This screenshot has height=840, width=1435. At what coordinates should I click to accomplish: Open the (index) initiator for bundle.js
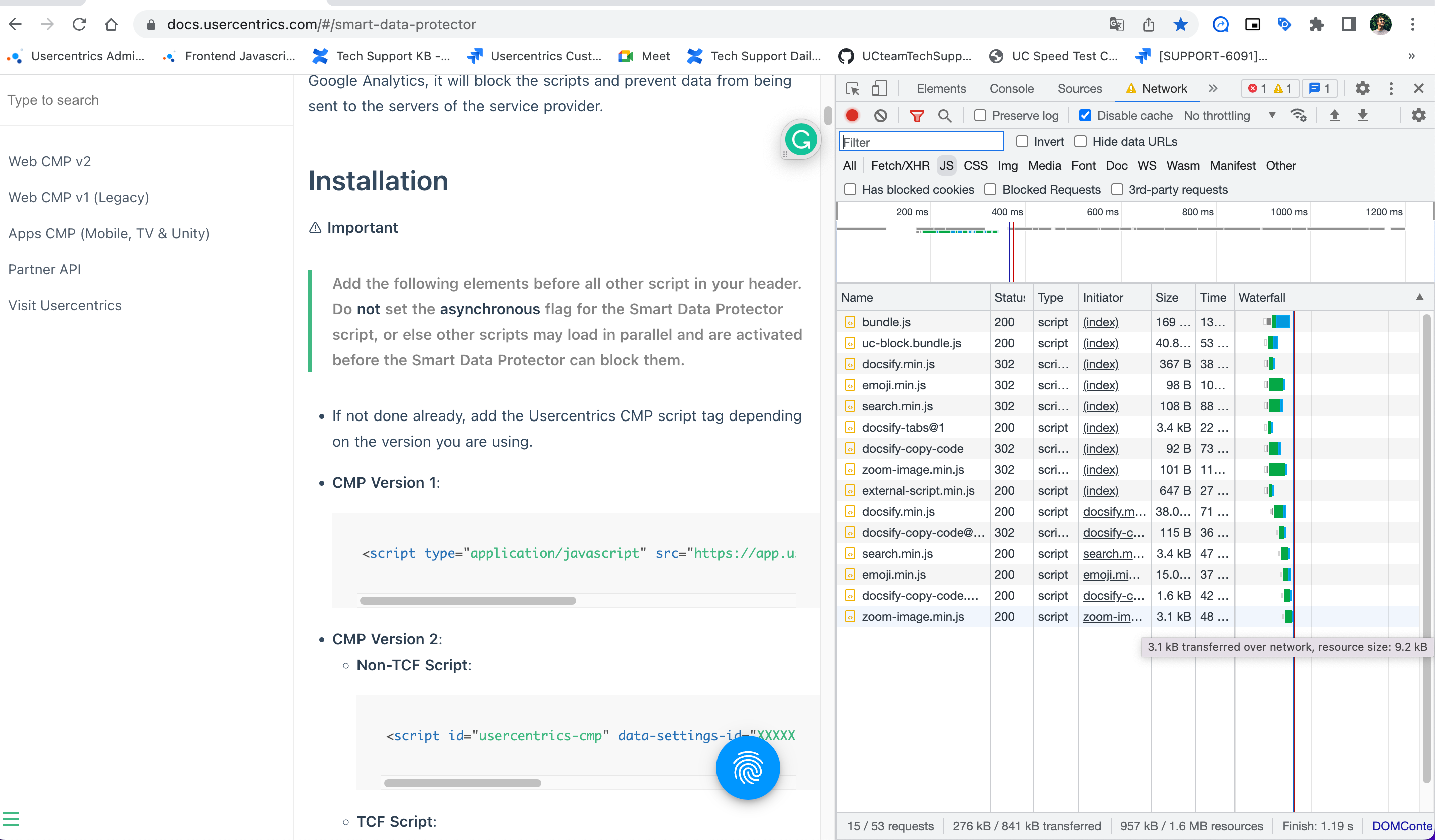[1100, 322]
